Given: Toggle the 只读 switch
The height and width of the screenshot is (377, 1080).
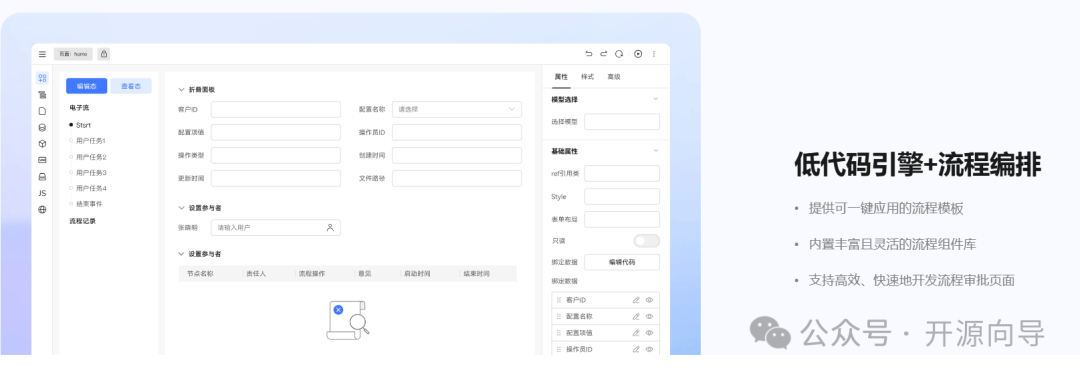Looking at the screenshot, I should pos(647,241).
